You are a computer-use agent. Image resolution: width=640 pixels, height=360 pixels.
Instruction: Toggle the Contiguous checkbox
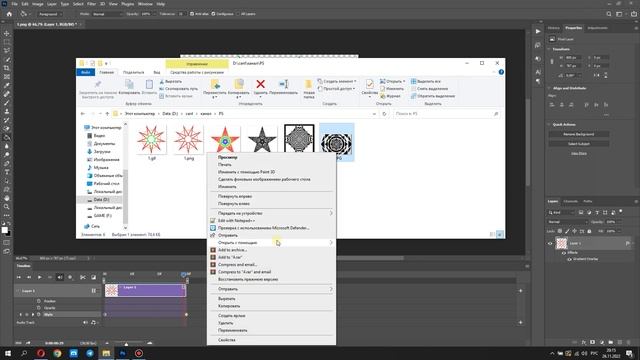pyautogui.click(x=213, y=14)
